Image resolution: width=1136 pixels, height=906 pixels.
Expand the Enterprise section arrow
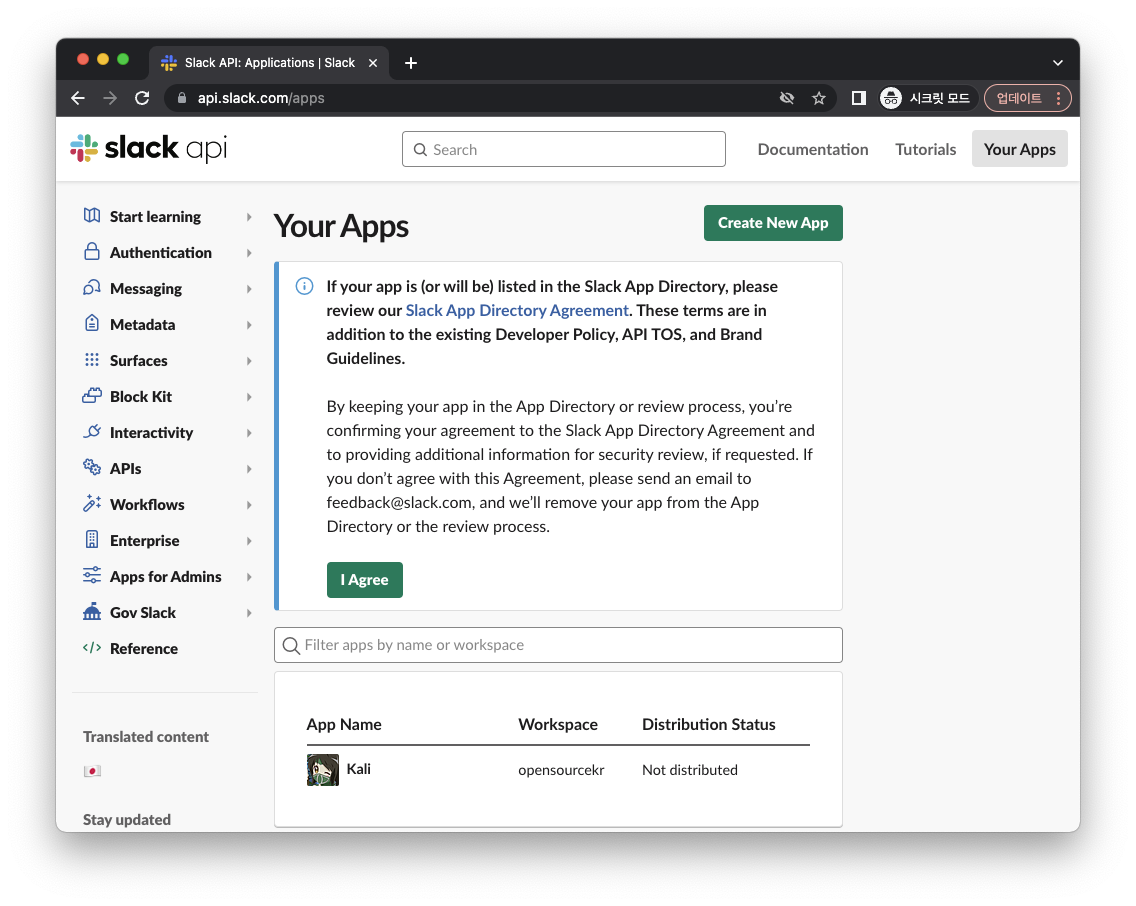(x=248, y=541)
